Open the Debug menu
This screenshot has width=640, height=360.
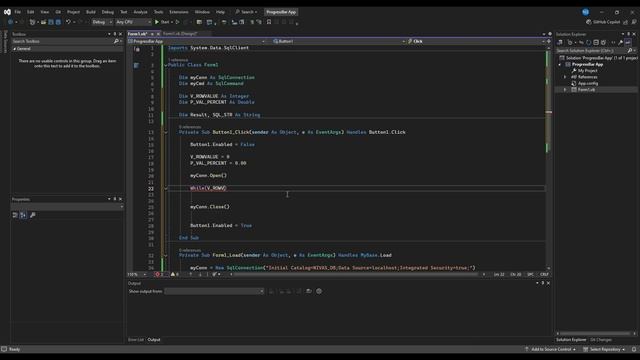point(108,12)
